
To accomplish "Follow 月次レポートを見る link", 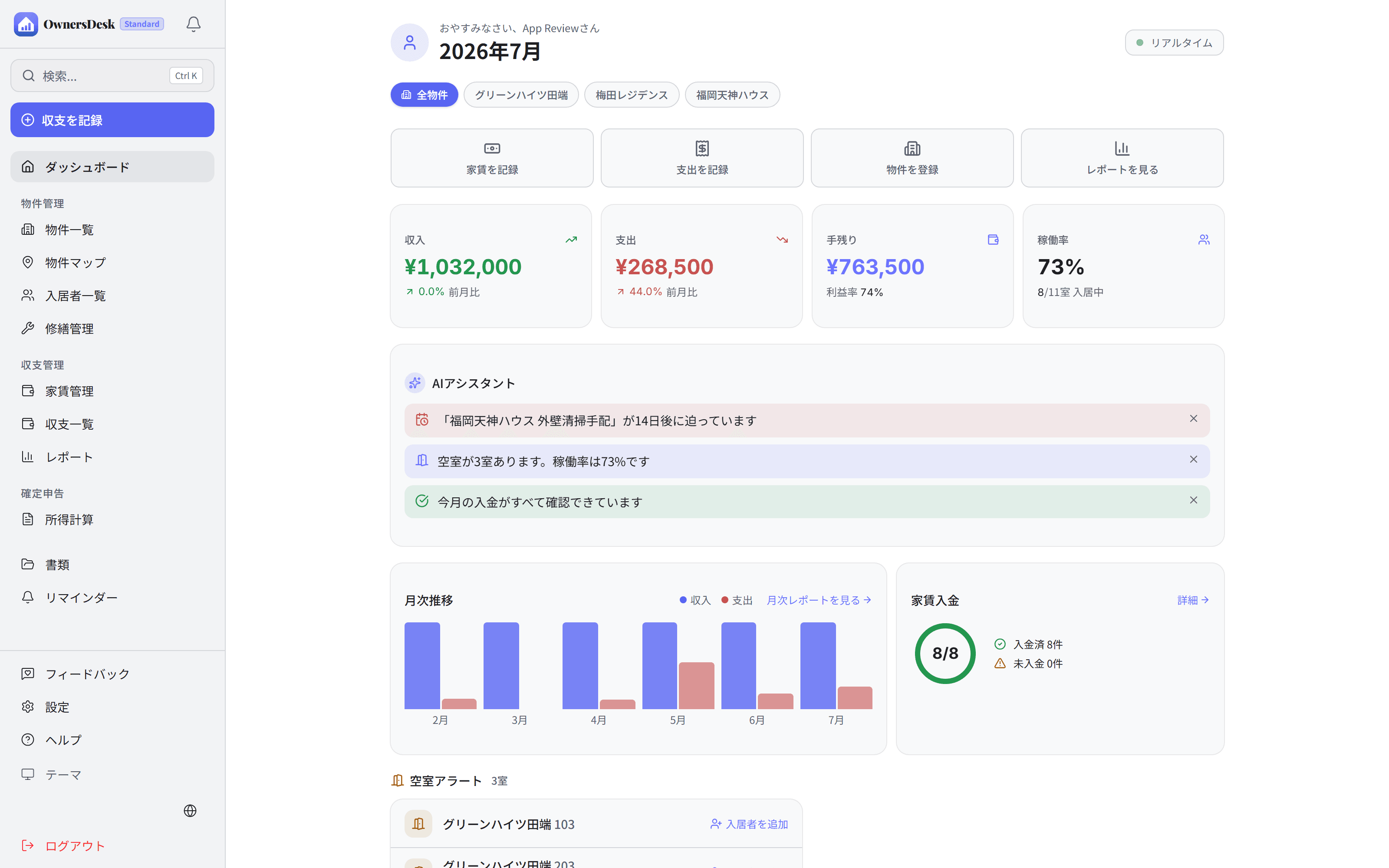I will pos(819,600).
